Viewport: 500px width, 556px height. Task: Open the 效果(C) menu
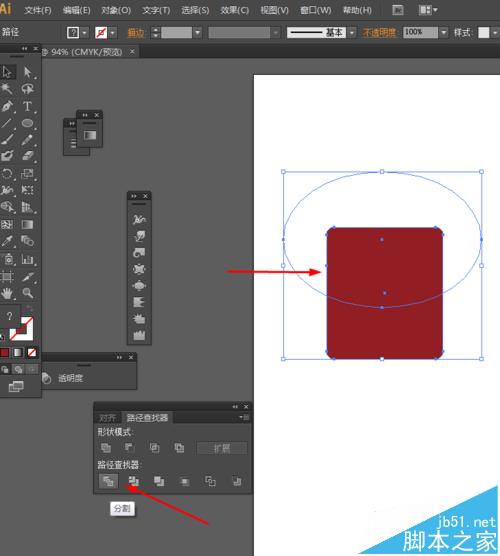234,10
